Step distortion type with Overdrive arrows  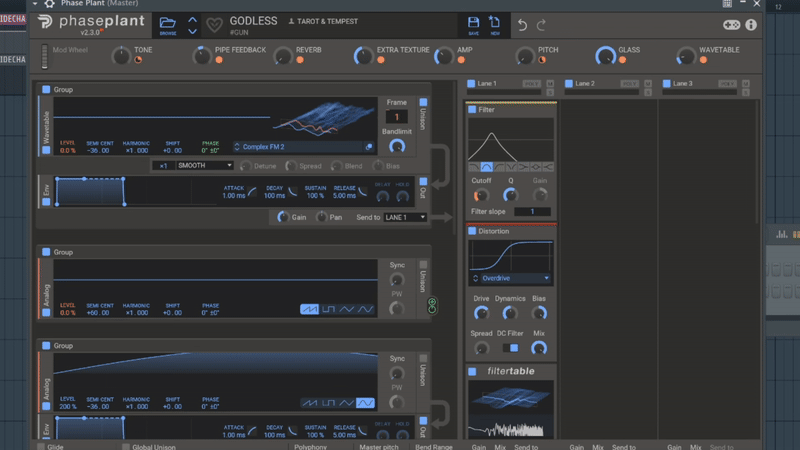tap(475, 278)
